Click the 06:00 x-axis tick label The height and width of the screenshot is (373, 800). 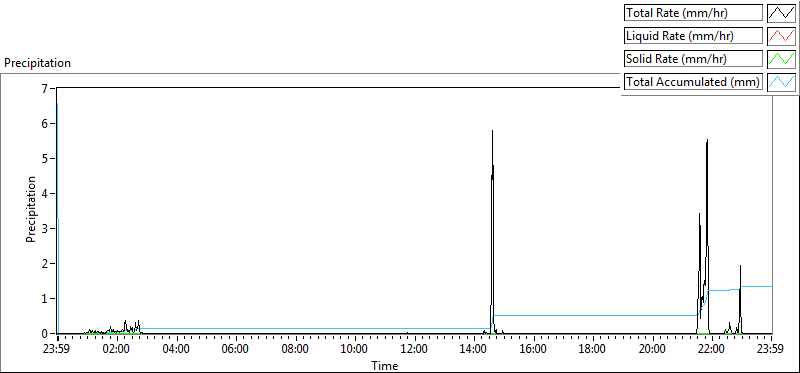pos(236,350)
